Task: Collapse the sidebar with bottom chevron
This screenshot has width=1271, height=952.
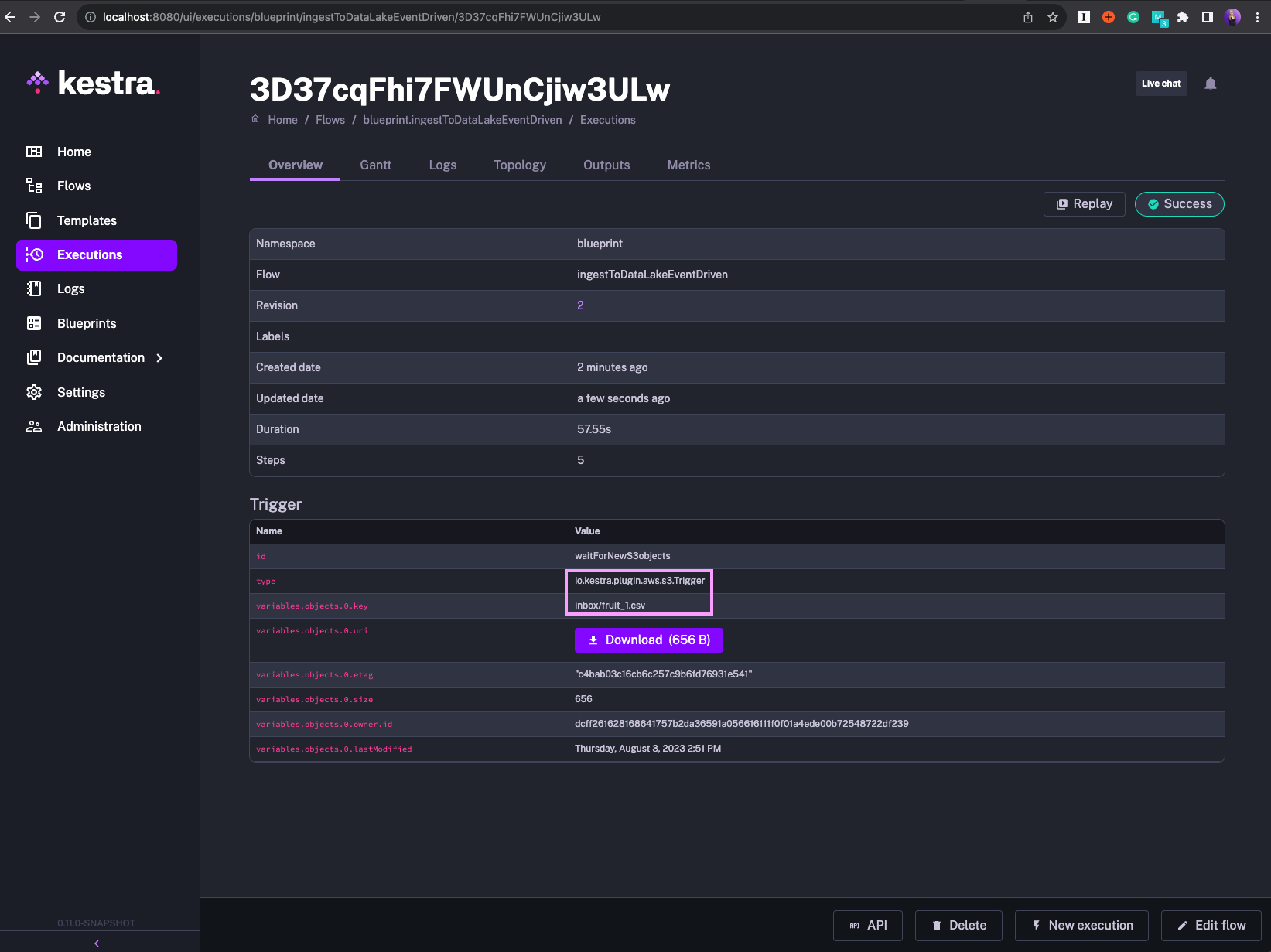Action: (97, 943)
